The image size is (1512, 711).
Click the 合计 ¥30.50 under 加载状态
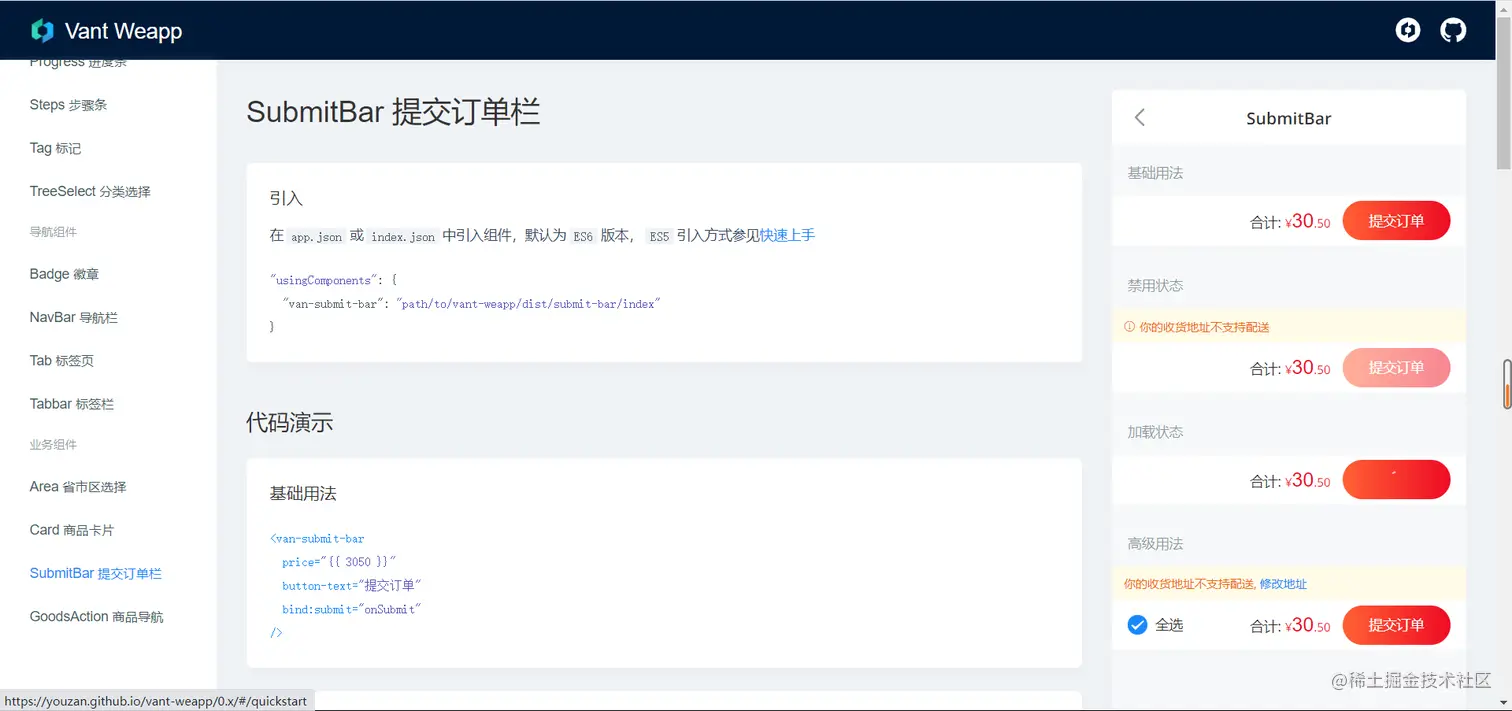(1290, 481)
